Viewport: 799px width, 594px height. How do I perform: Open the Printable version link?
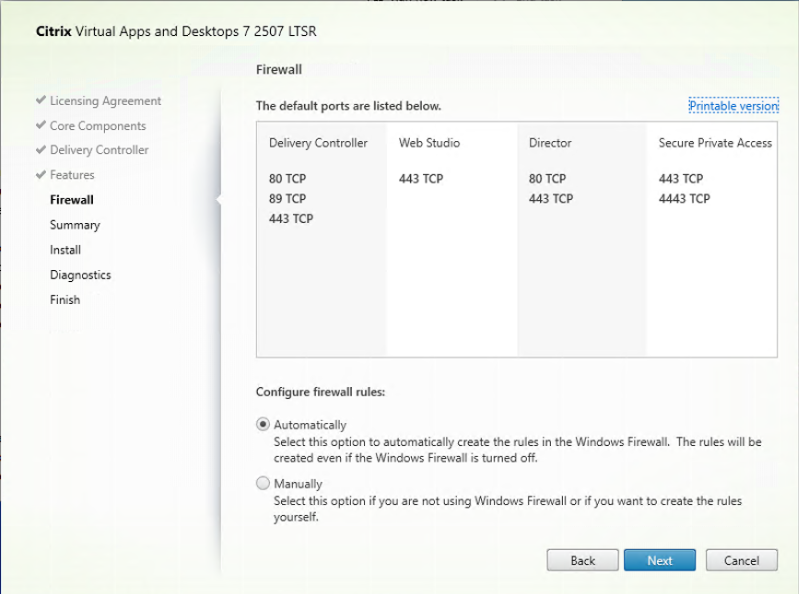point(733,106)
